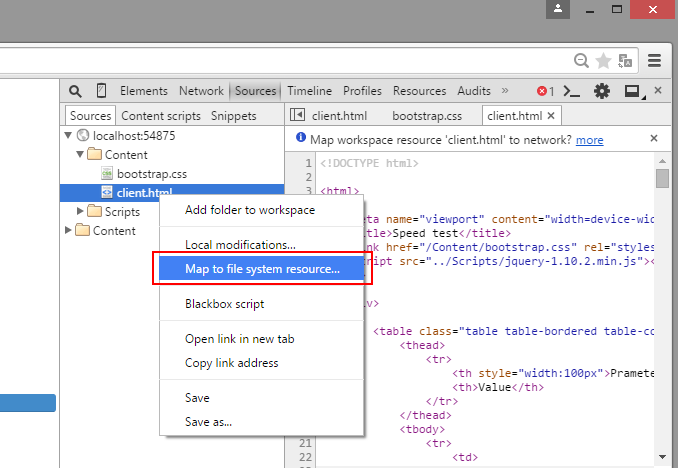Viewport: 678px width, 468px height.
Task: Choose Save from context menu
Action: 262,398
